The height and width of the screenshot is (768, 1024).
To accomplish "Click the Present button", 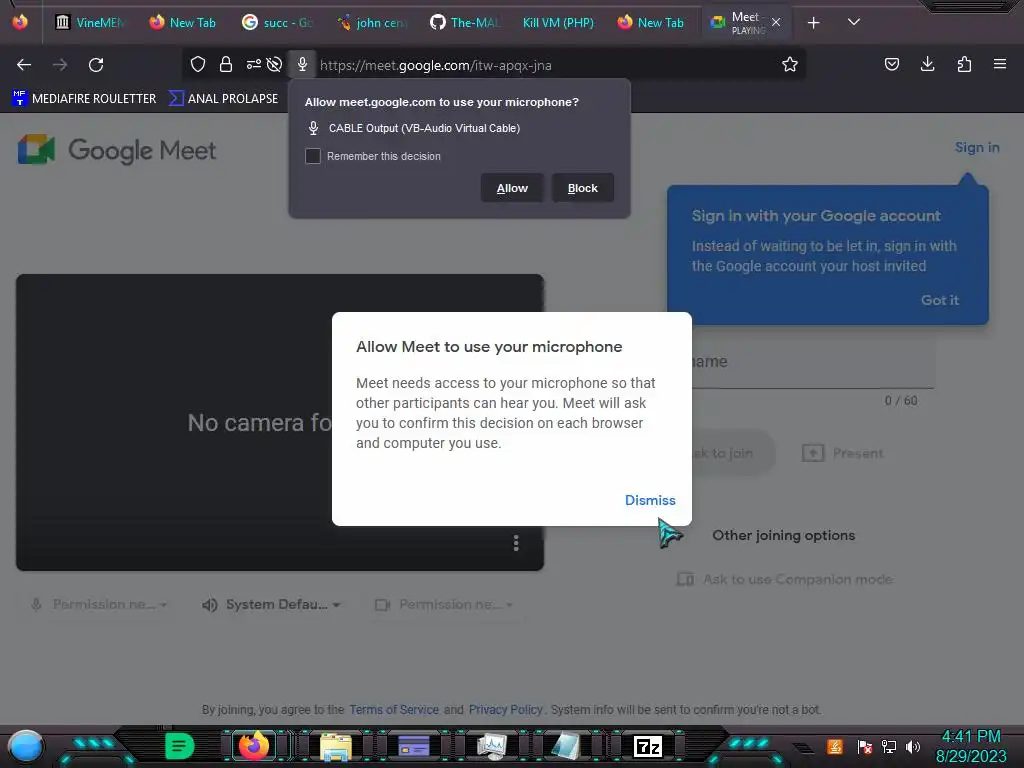I will (843, 453).
